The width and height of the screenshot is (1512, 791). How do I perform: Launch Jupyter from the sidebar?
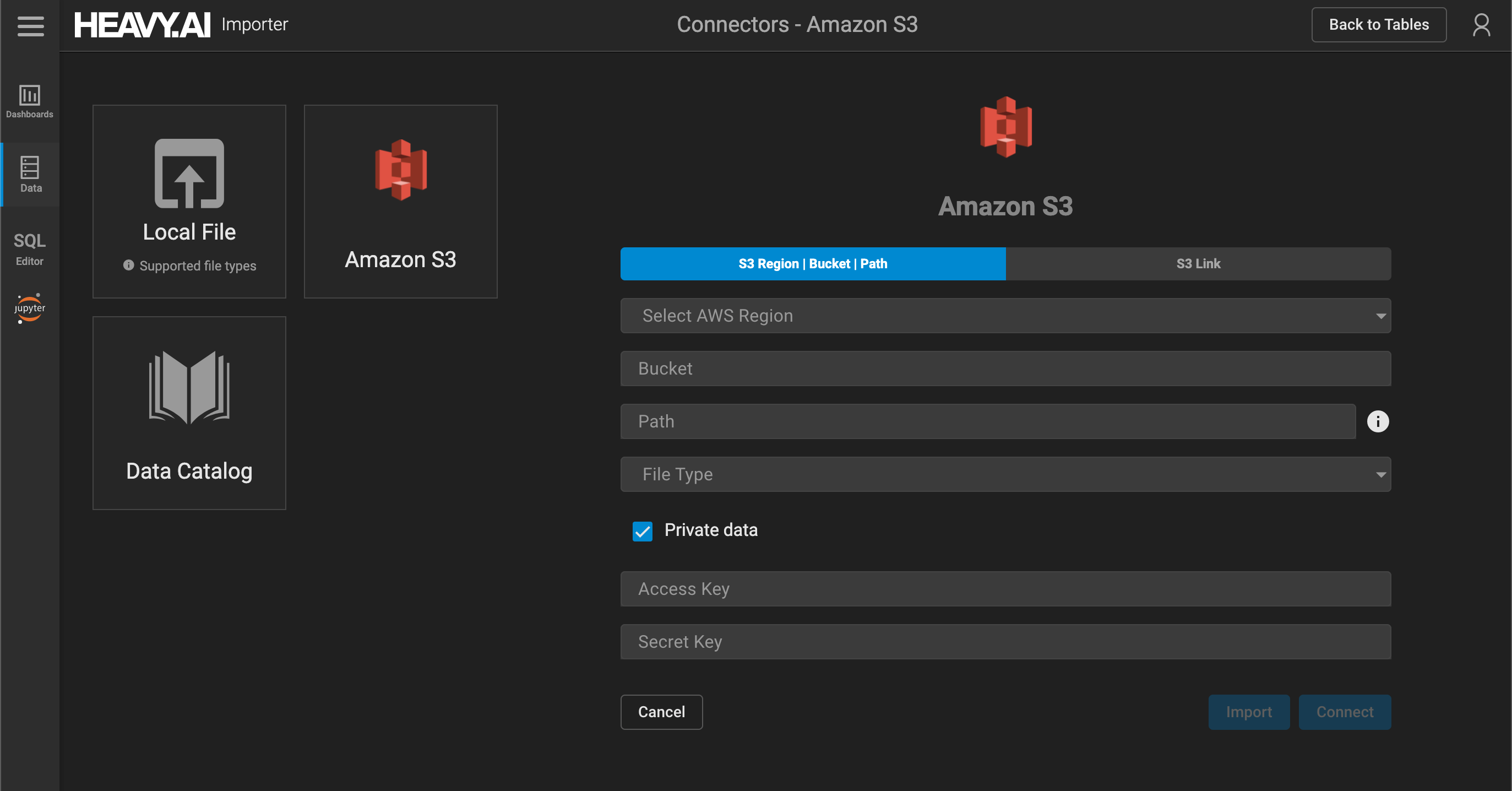coord(29,308)
